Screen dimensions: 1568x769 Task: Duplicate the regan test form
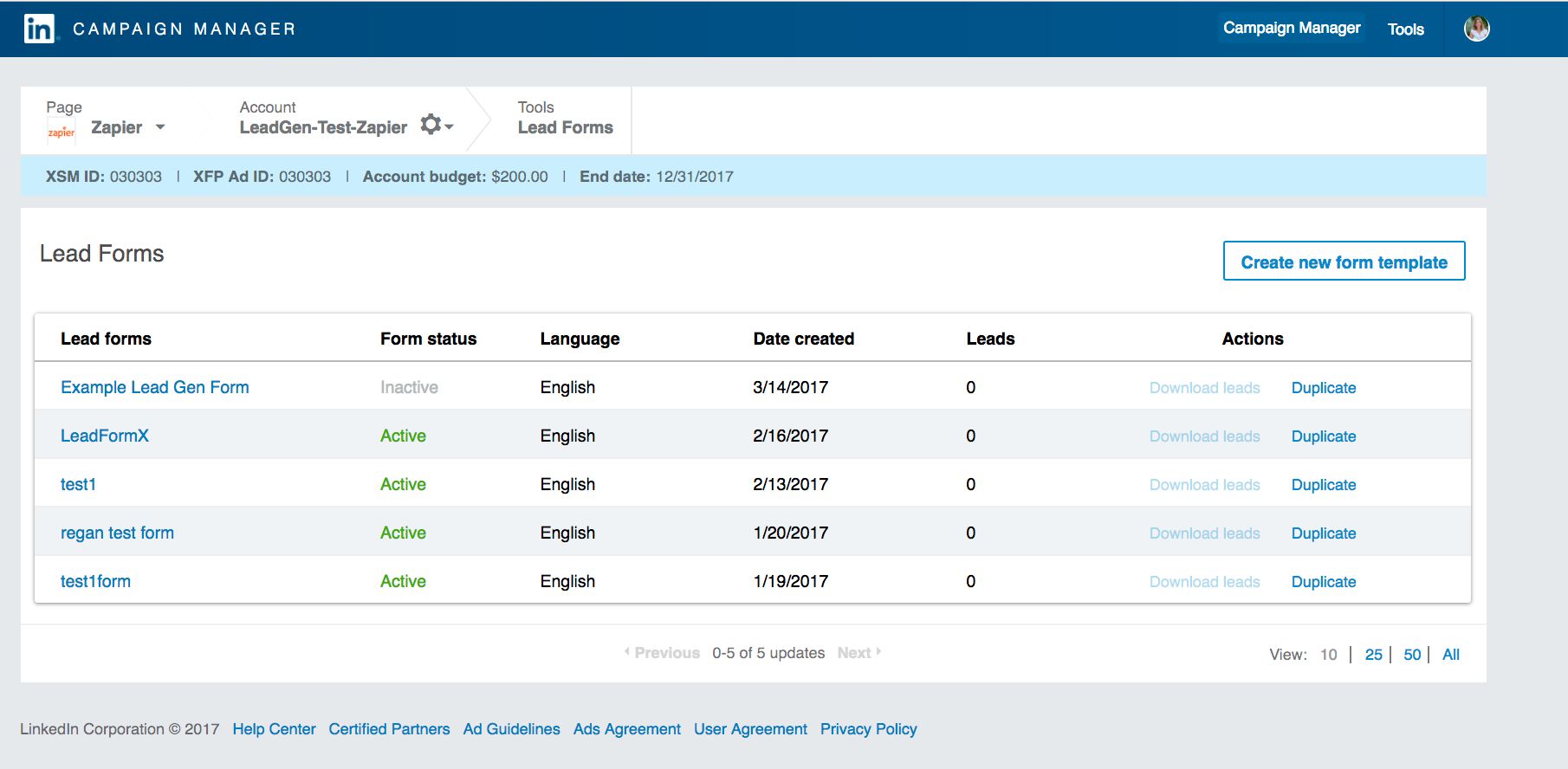click(1323, 533)
